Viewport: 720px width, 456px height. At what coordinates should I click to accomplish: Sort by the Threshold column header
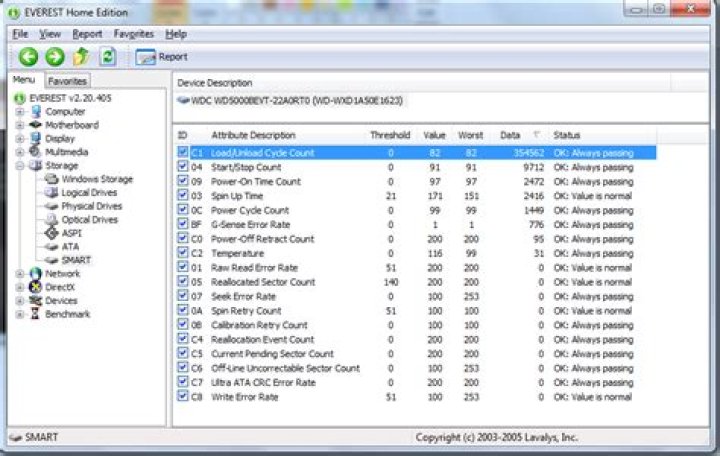[x=390, y=135]
